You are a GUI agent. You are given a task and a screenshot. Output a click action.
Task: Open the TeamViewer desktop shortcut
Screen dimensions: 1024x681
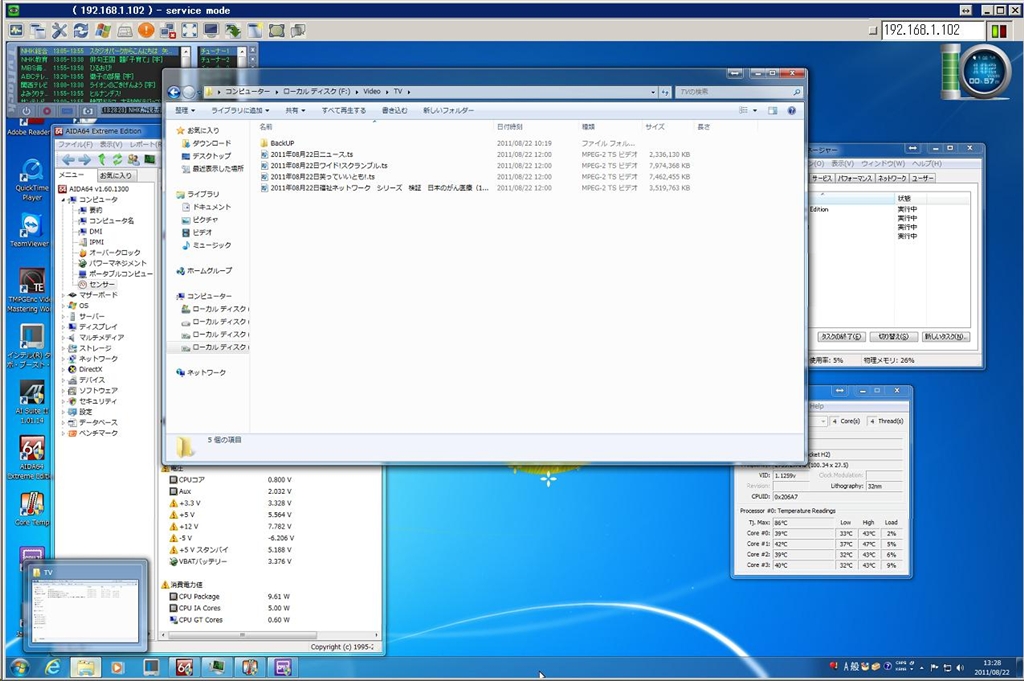pos(31,226)
